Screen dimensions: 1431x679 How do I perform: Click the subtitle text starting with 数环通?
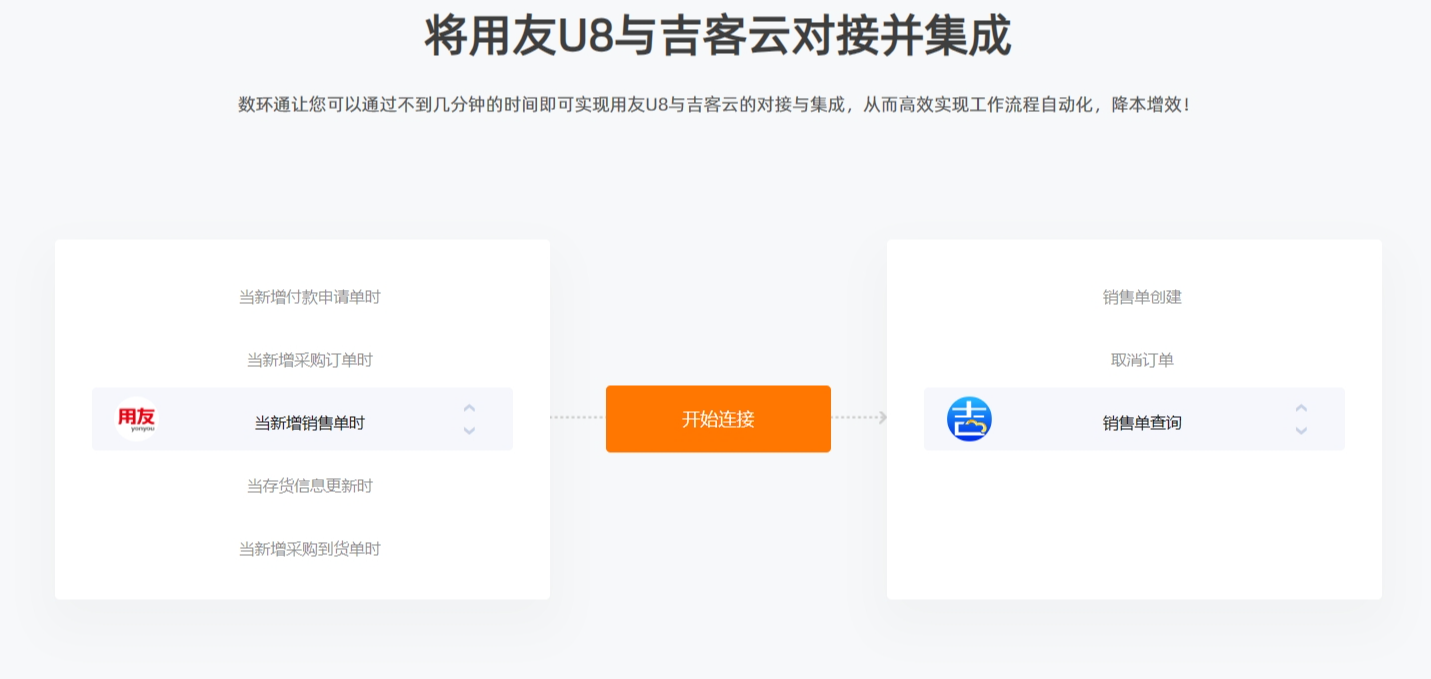tap(715, 104)
